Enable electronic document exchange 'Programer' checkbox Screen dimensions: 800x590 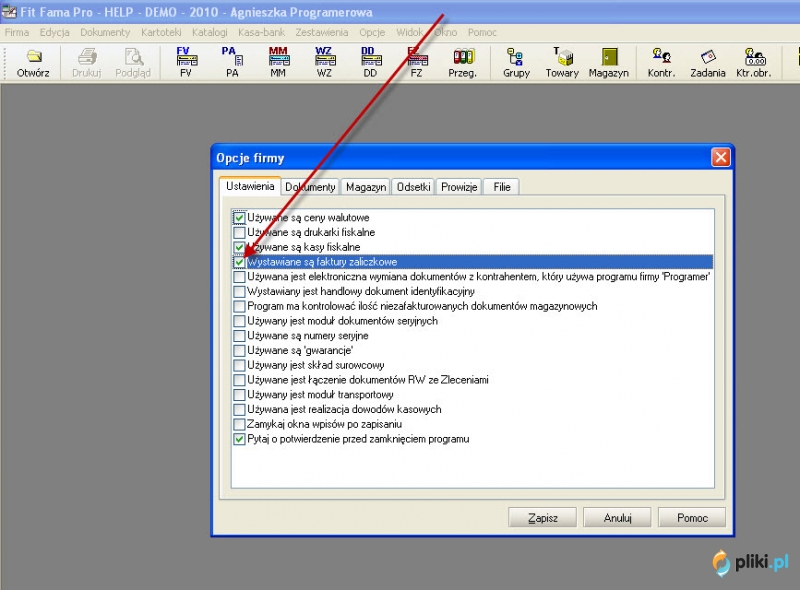239,277
